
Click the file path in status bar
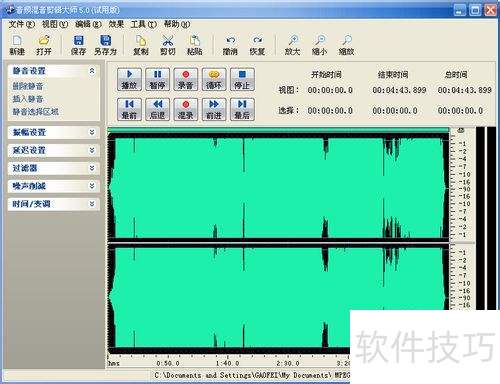252,375
